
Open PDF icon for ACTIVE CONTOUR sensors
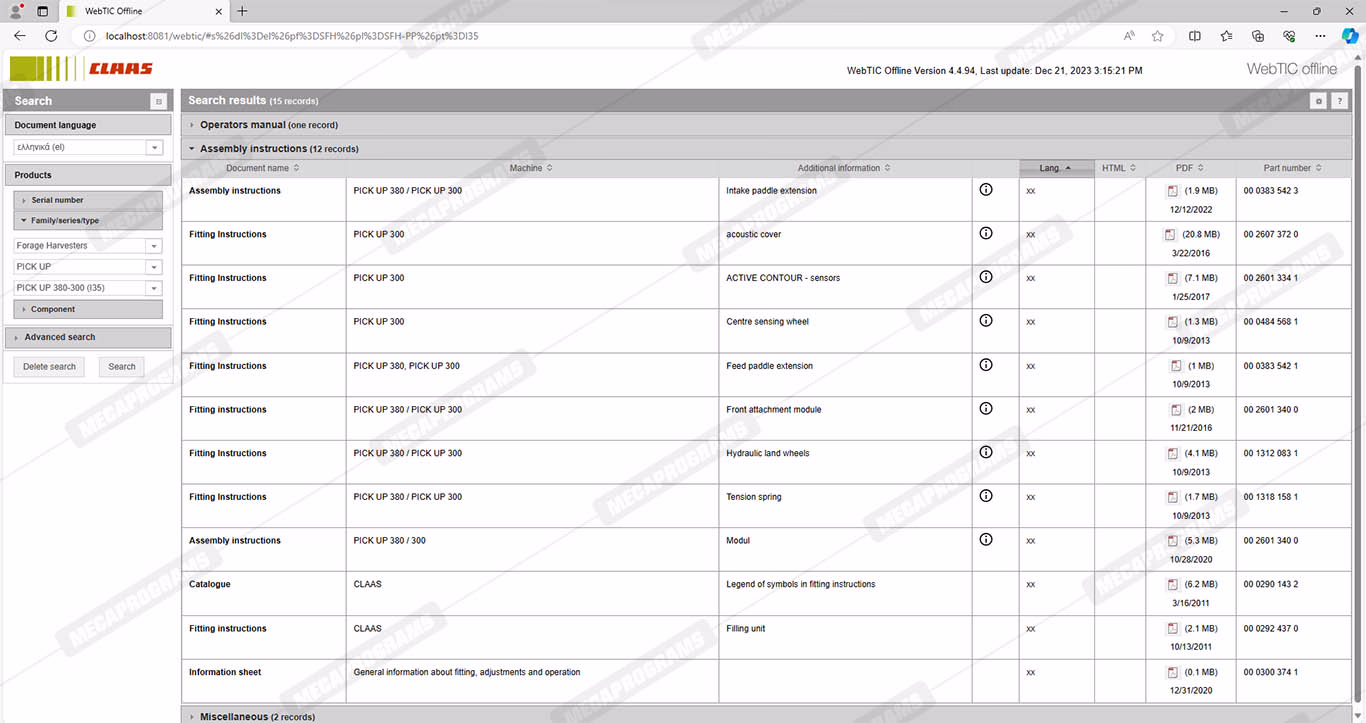pyautogui.click(x=1174, y=278)
